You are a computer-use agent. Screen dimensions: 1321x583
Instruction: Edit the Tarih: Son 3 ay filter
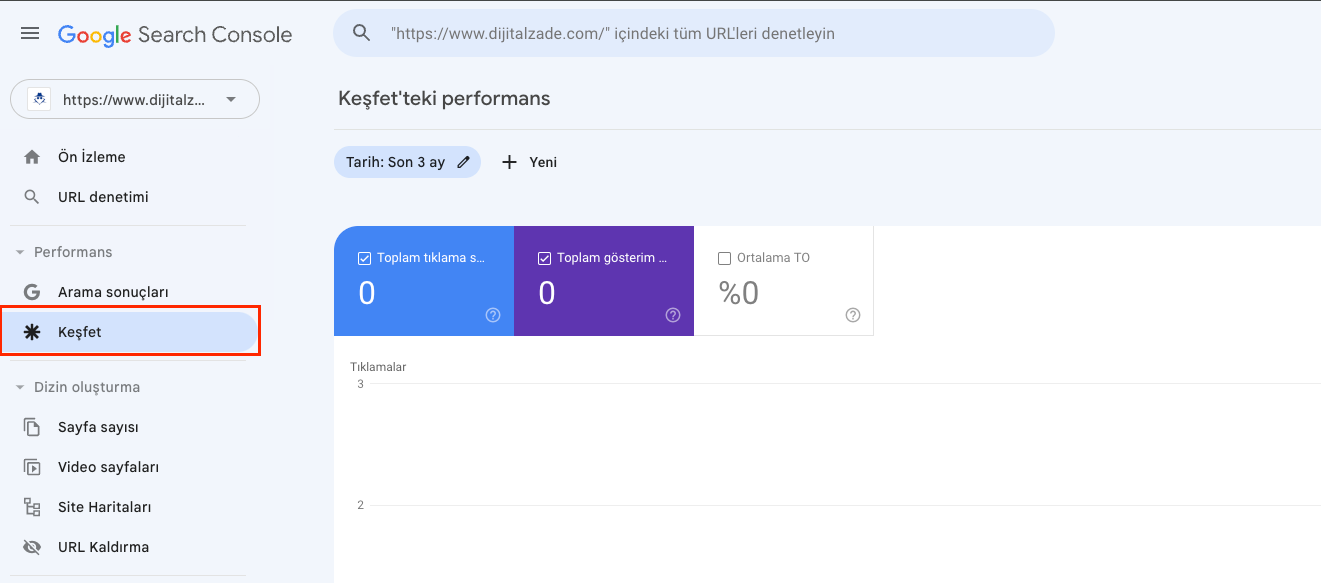pos(407,162)
